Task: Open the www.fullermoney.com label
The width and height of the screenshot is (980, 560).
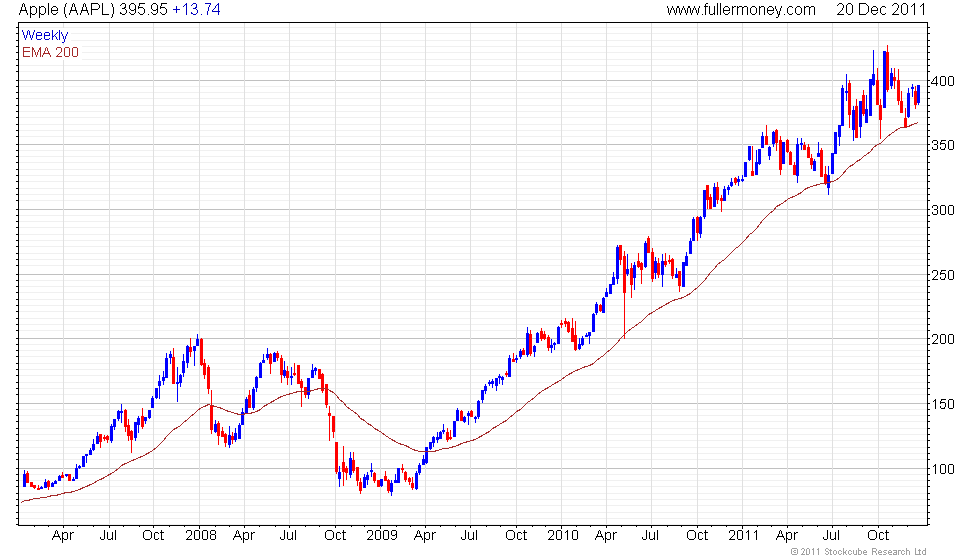Action: (x=741, y=10)
